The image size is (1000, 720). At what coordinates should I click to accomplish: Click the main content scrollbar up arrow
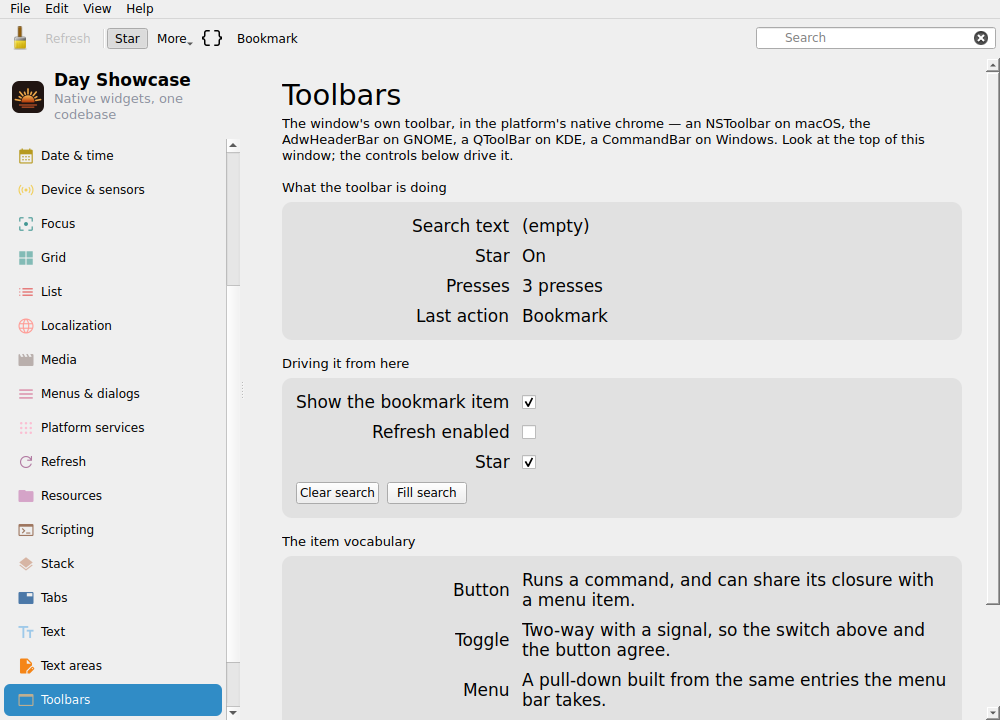(993, 65)
